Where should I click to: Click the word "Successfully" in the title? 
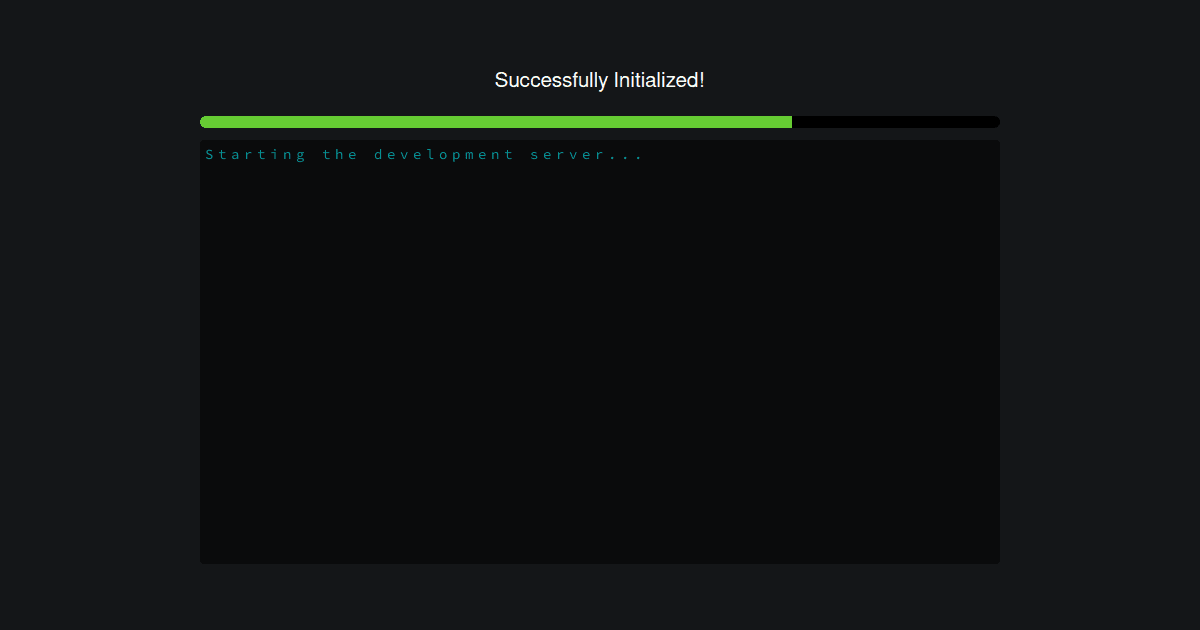click(x=551, y=80)
